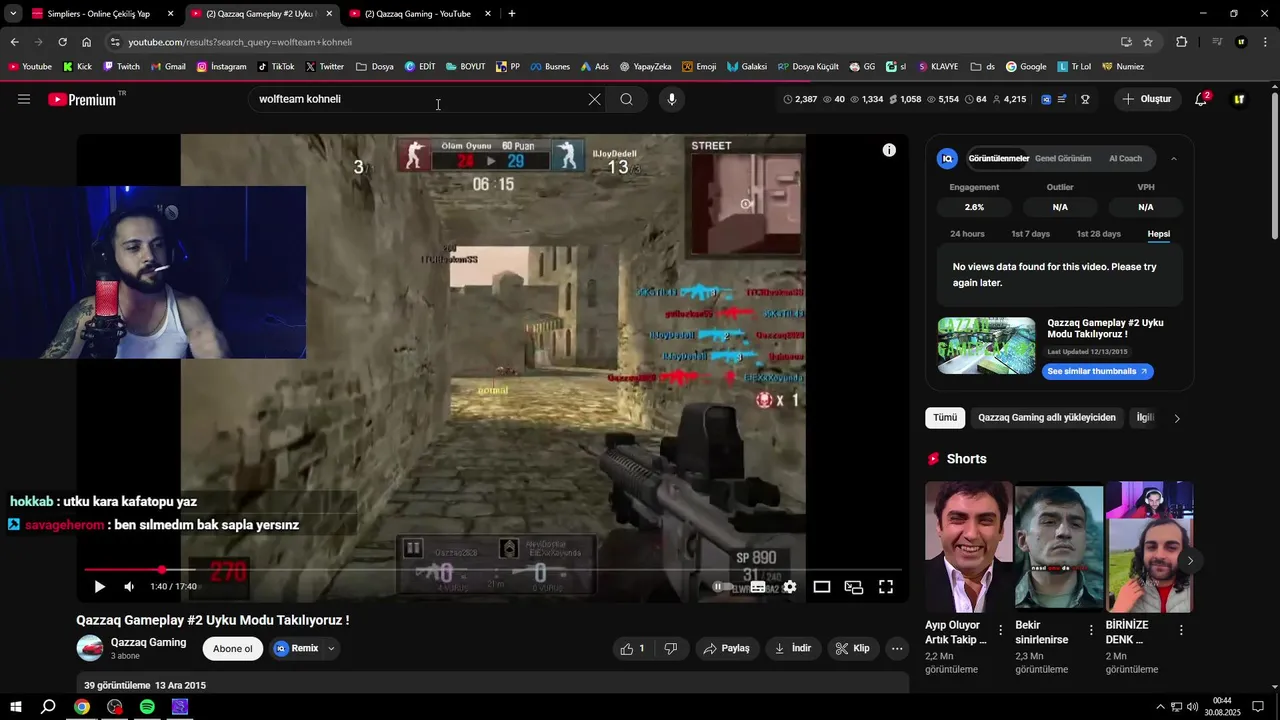The width and height of the screenshot is (1280, 720).
Task: Select the AI Coach tab
Action: point(1125,158)
